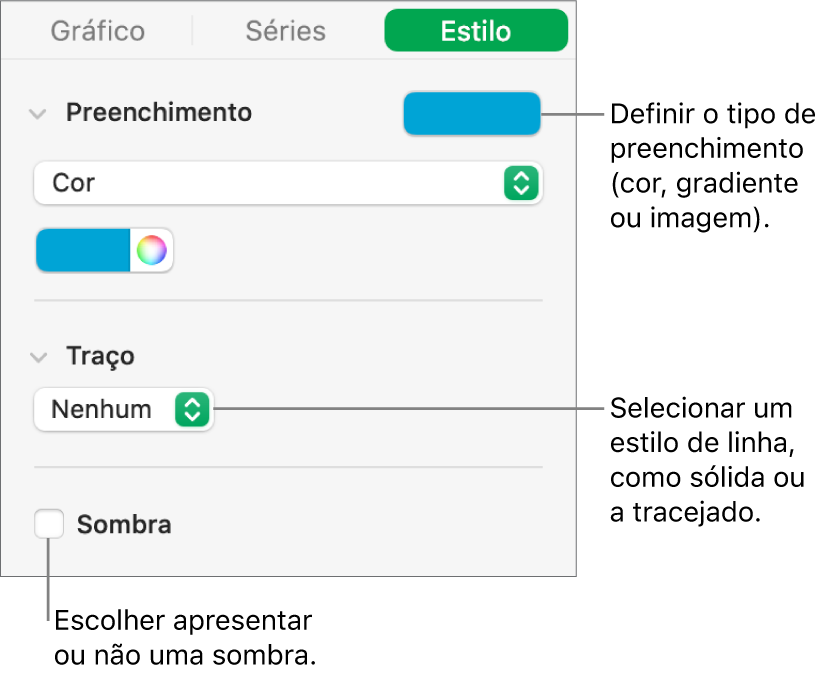Viewport: 830px width, 681px height.
Task: Click the callout text about line style
Action: 707,460
